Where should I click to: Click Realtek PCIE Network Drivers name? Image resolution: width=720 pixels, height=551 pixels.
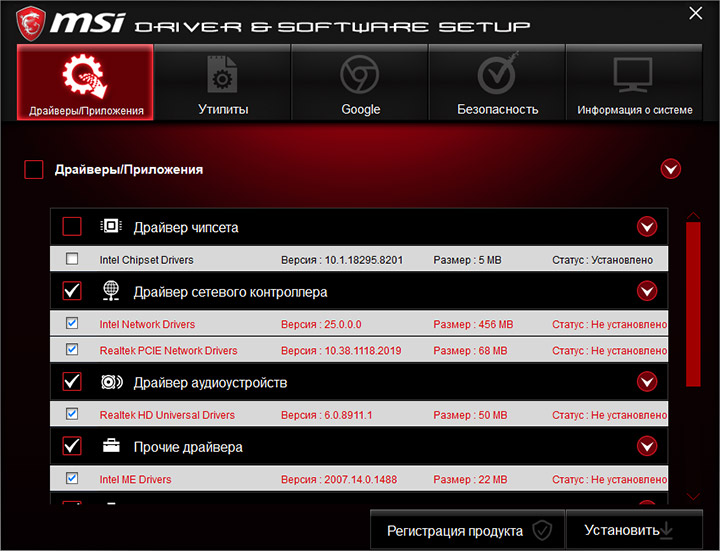click(169, 350)
